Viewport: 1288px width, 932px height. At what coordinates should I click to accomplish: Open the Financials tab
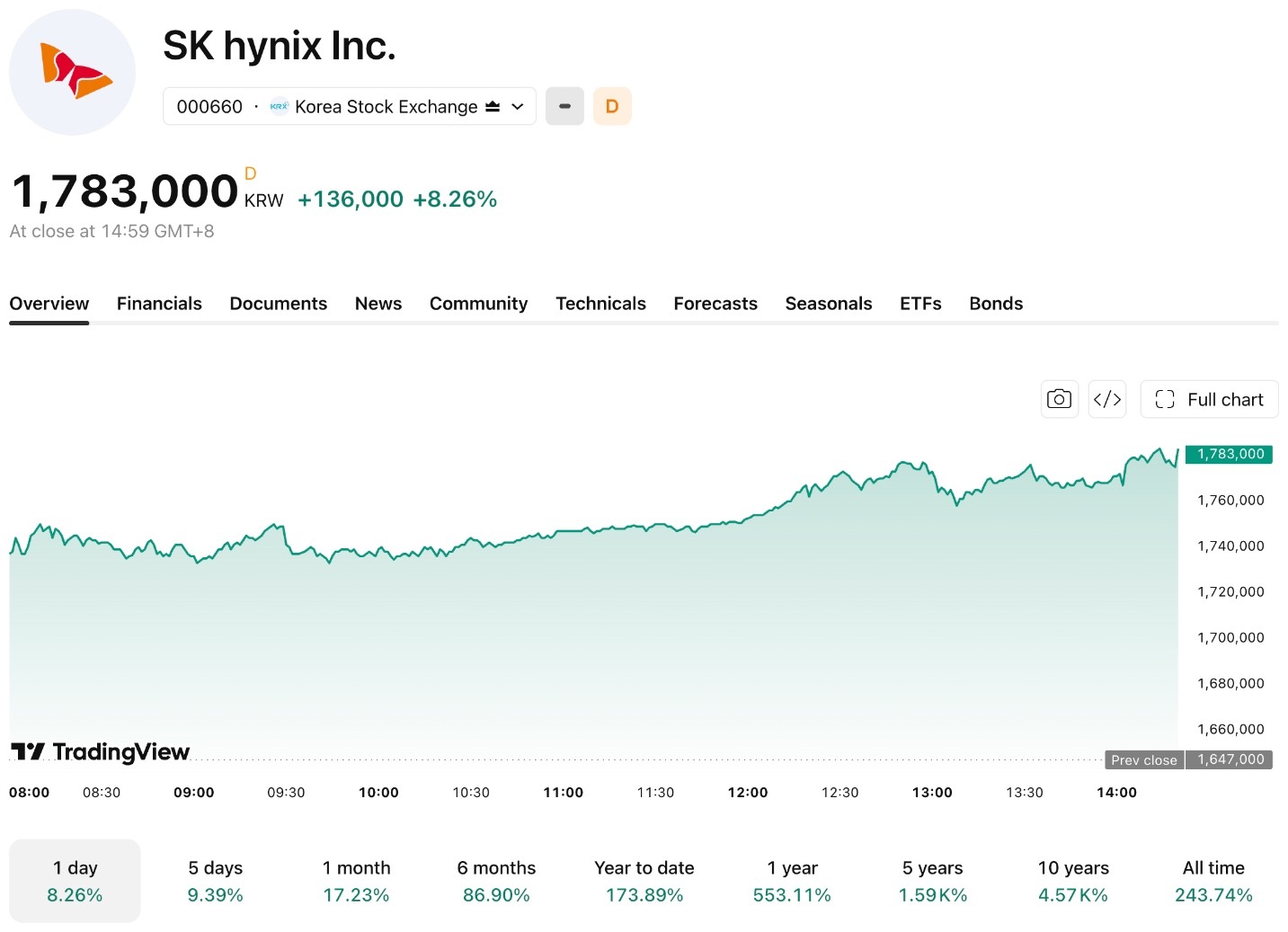click(x=159, y=304)
